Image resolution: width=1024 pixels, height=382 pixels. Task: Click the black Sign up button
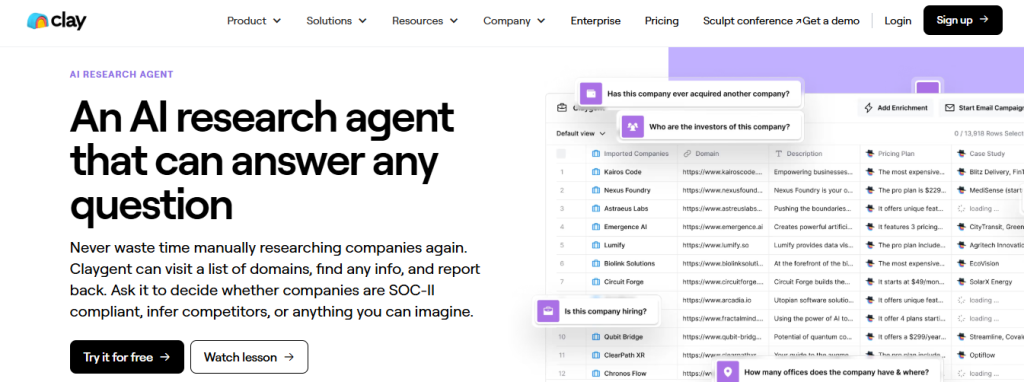[x=963, y=20]
